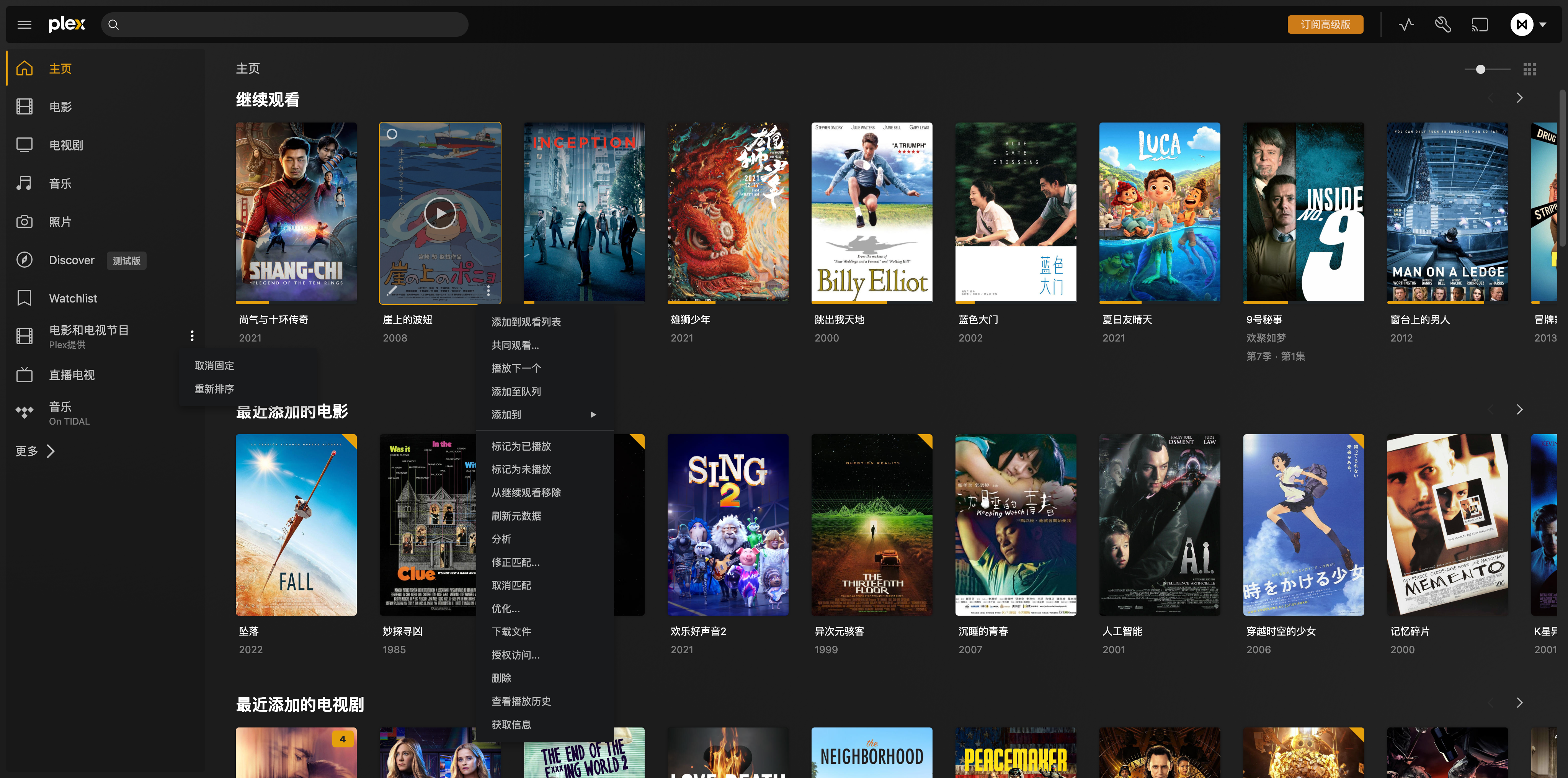Adjust the poster size slider
This screenshot has width=1568, height=778.
tap(1480, 69)
